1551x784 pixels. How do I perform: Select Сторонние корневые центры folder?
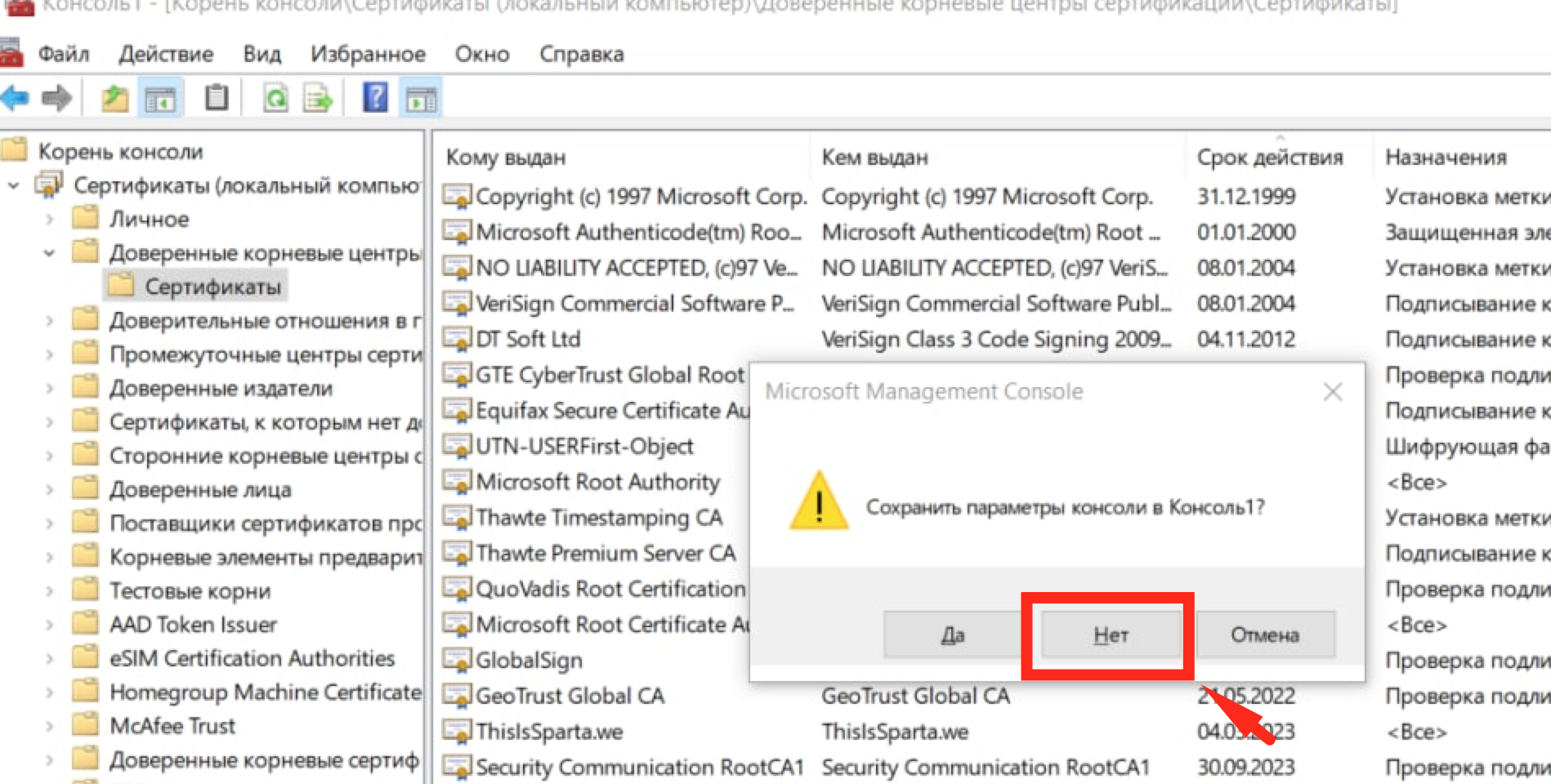pos(266,456)
